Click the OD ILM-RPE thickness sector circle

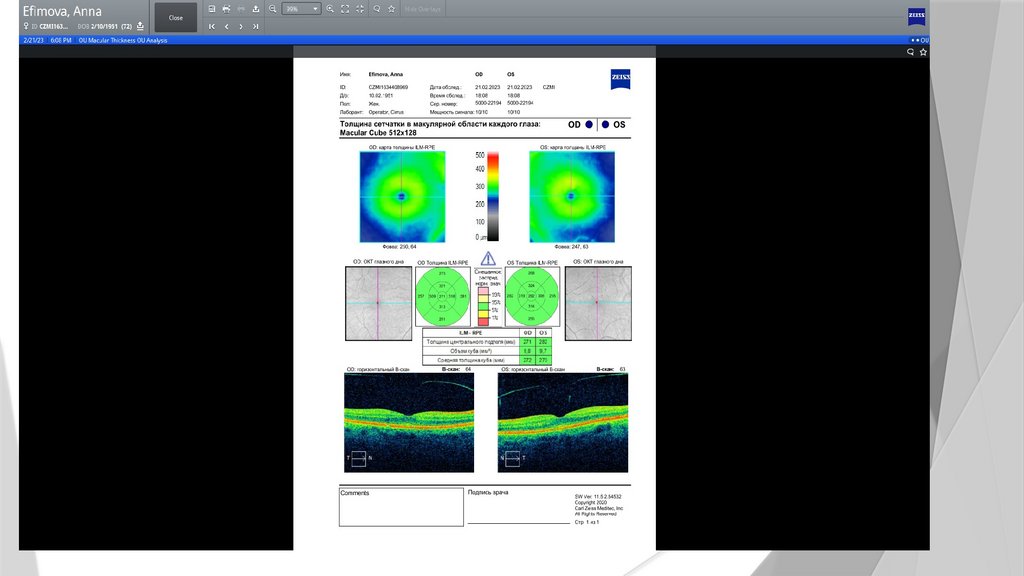tap(442, 296)
